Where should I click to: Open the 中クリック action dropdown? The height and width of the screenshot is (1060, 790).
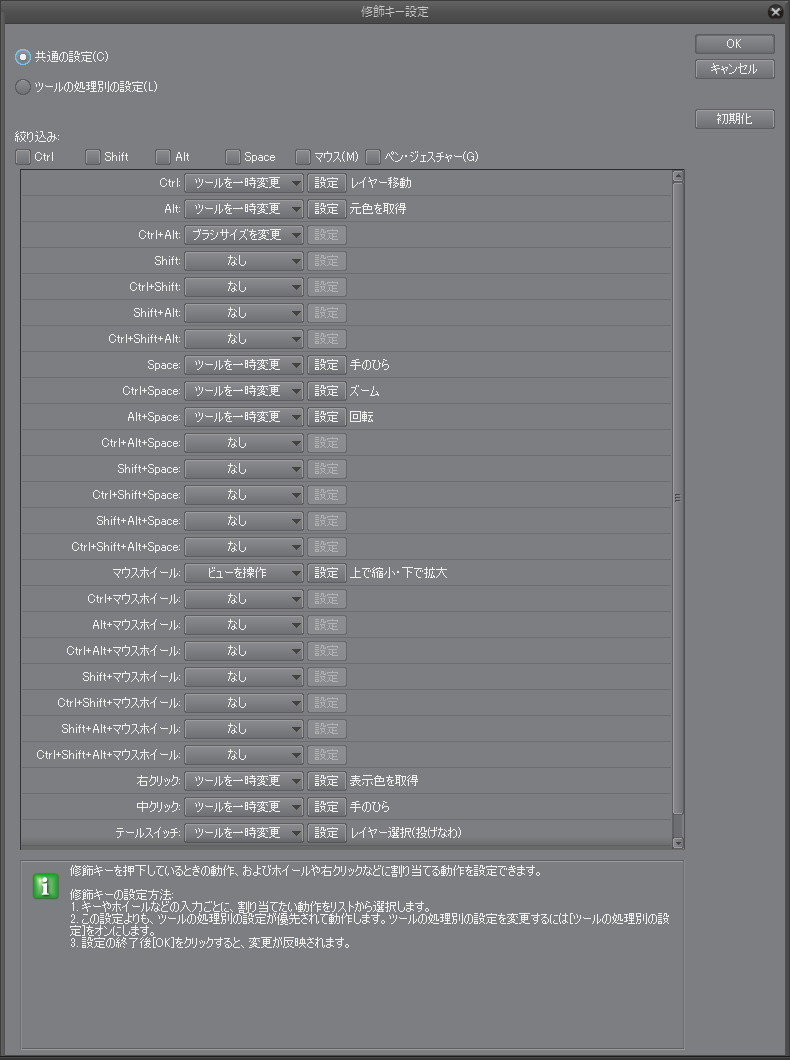243,807
